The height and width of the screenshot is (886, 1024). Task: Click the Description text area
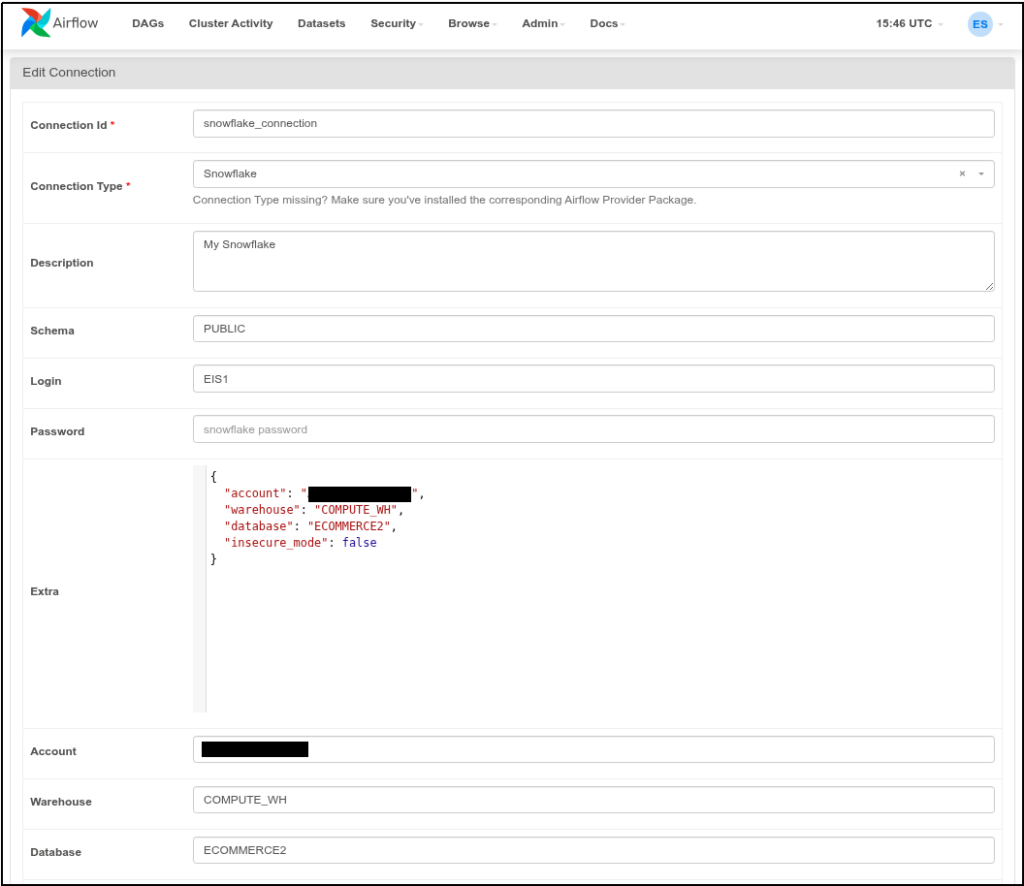(594, 261)
